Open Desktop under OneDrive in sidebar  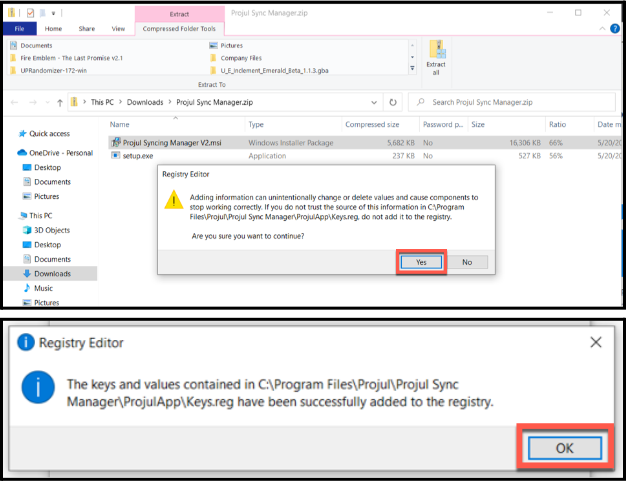(48, 167)
